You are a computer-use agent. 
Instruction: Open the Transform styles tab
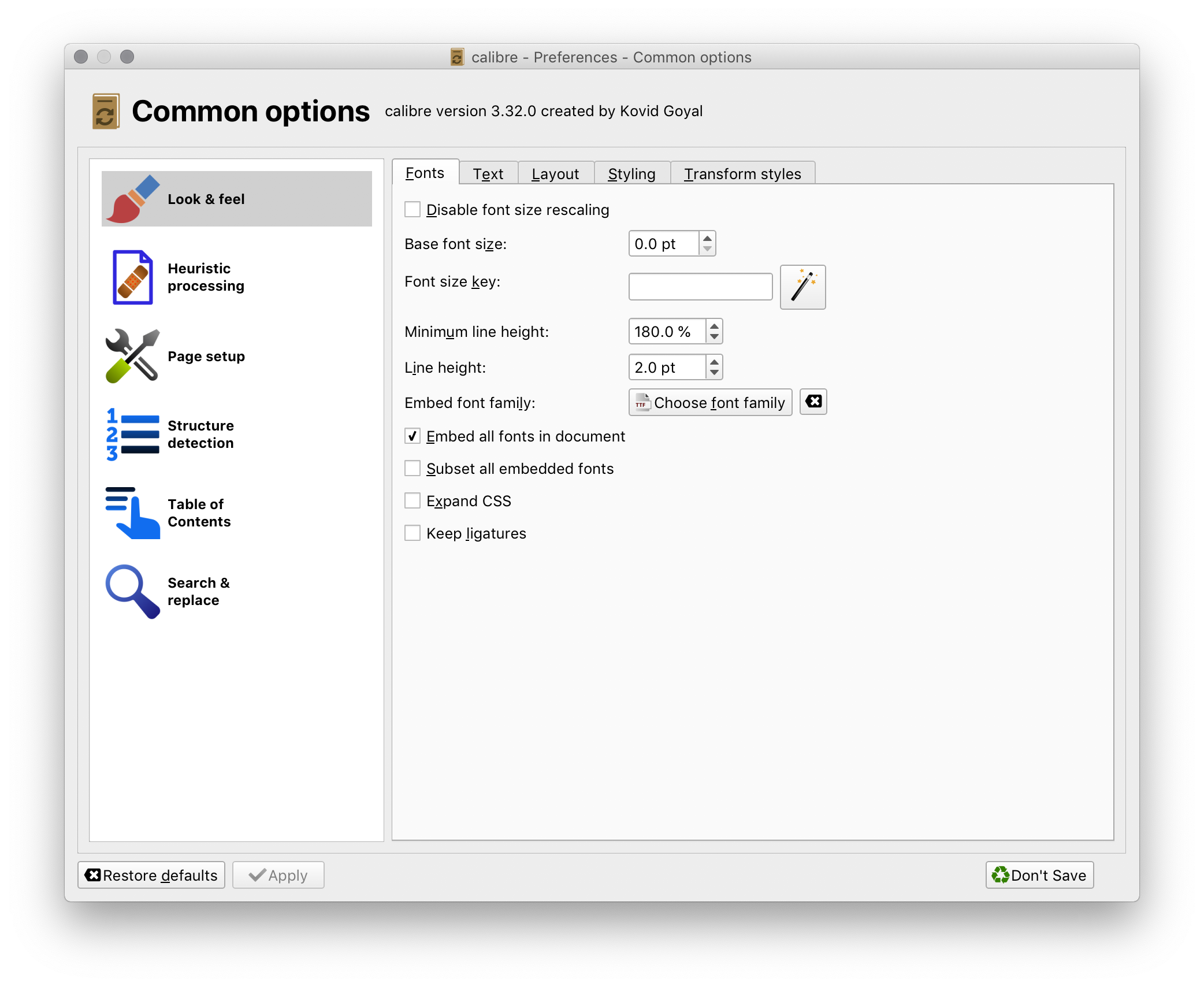742,173
